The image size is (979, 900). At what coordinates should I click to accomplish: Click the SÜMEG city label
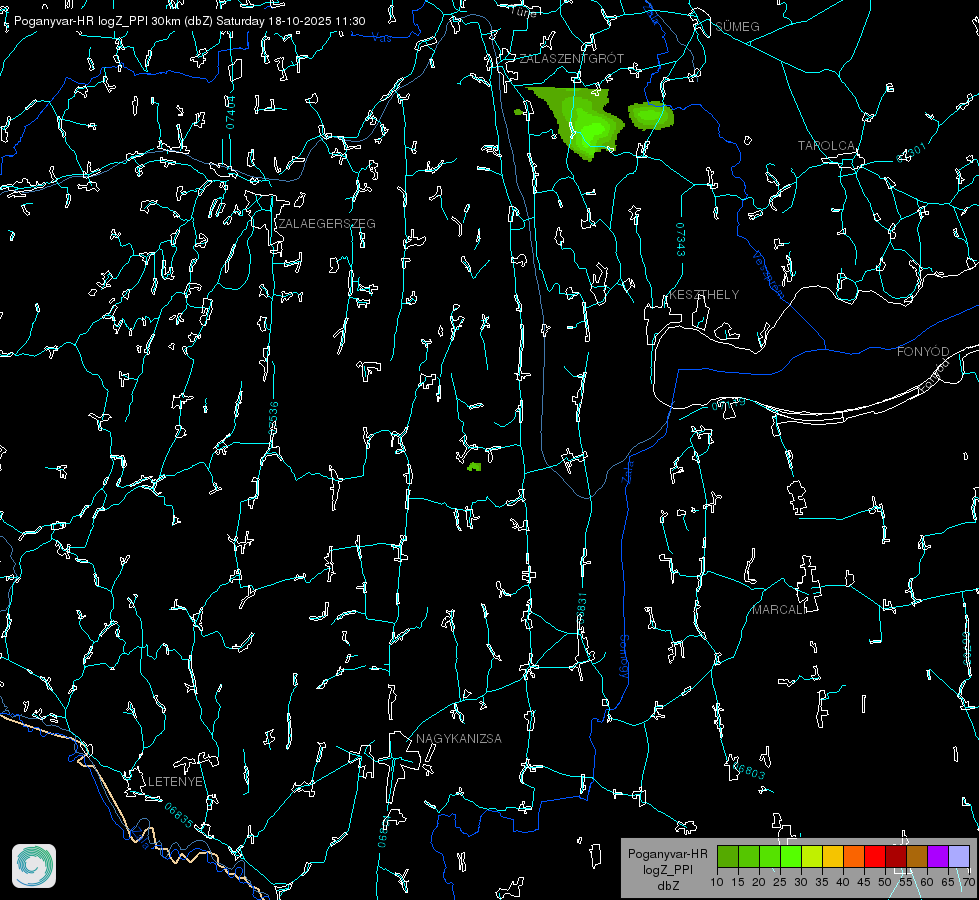(x=737, y=27)
